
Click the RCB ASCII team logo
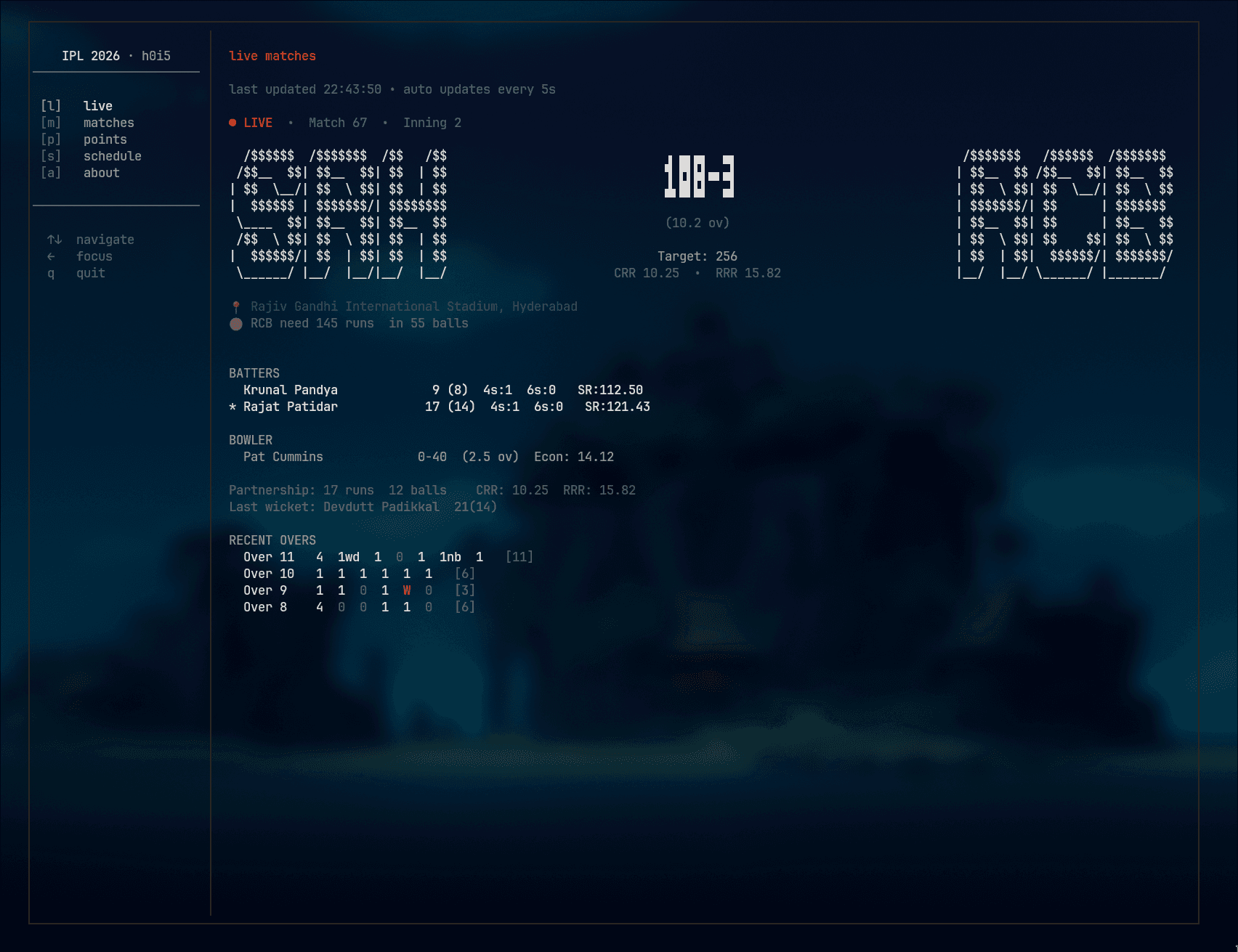click(x=1064, y=214)
